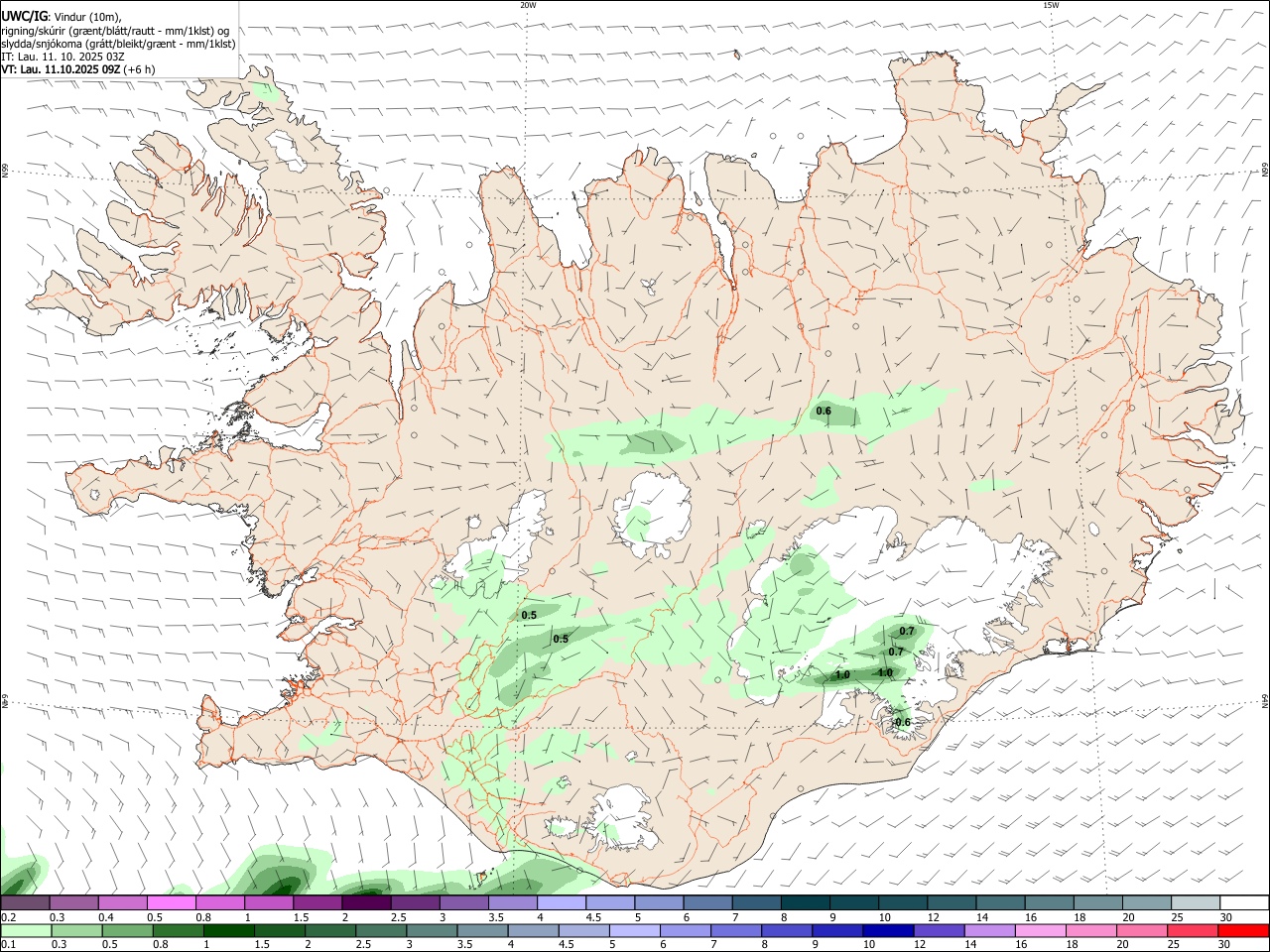
Task: Pick the darkest purple 2–2.5 snow legend swatch
Action: point(367,902)
